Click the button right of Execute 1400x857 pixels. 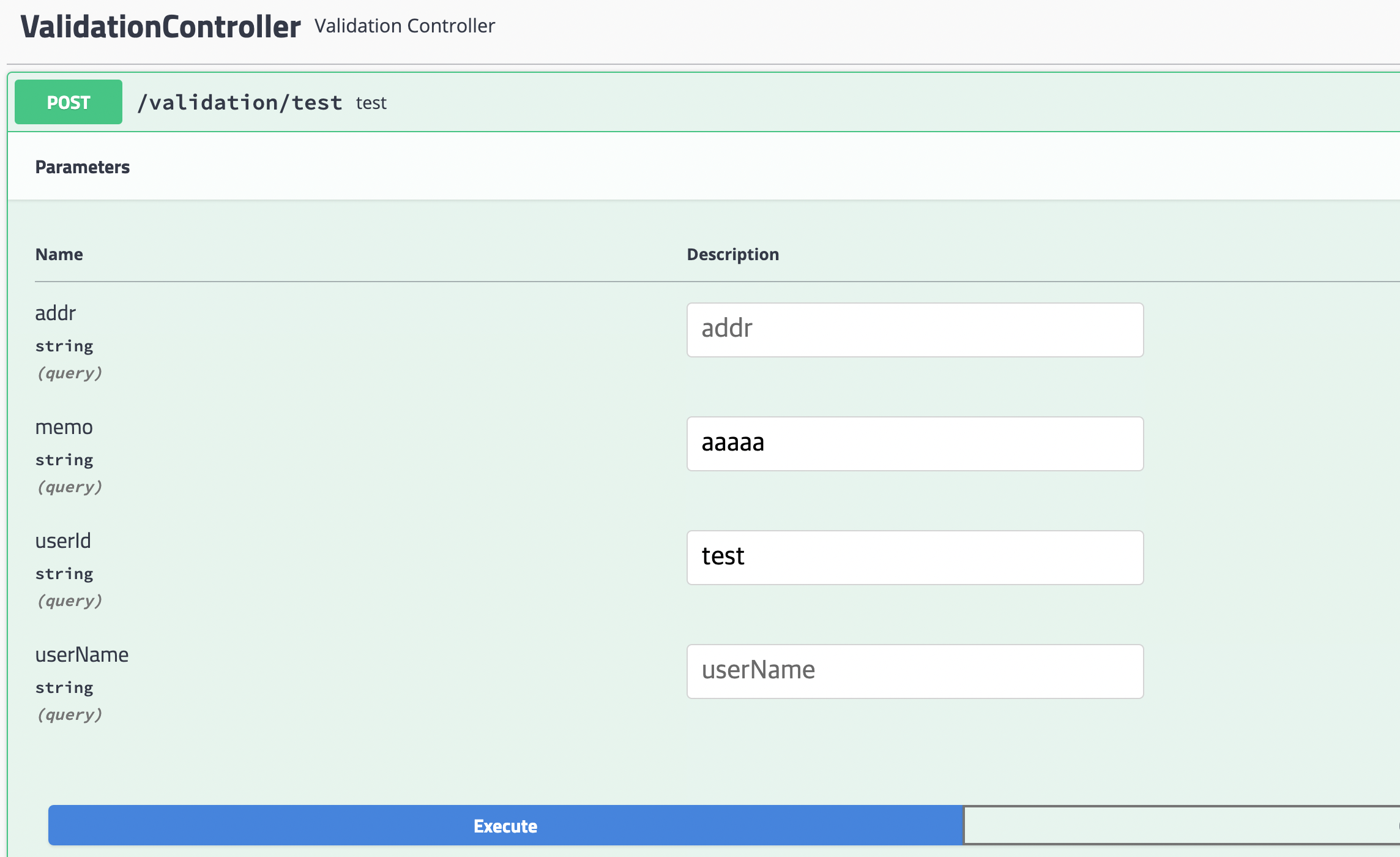1181,825
